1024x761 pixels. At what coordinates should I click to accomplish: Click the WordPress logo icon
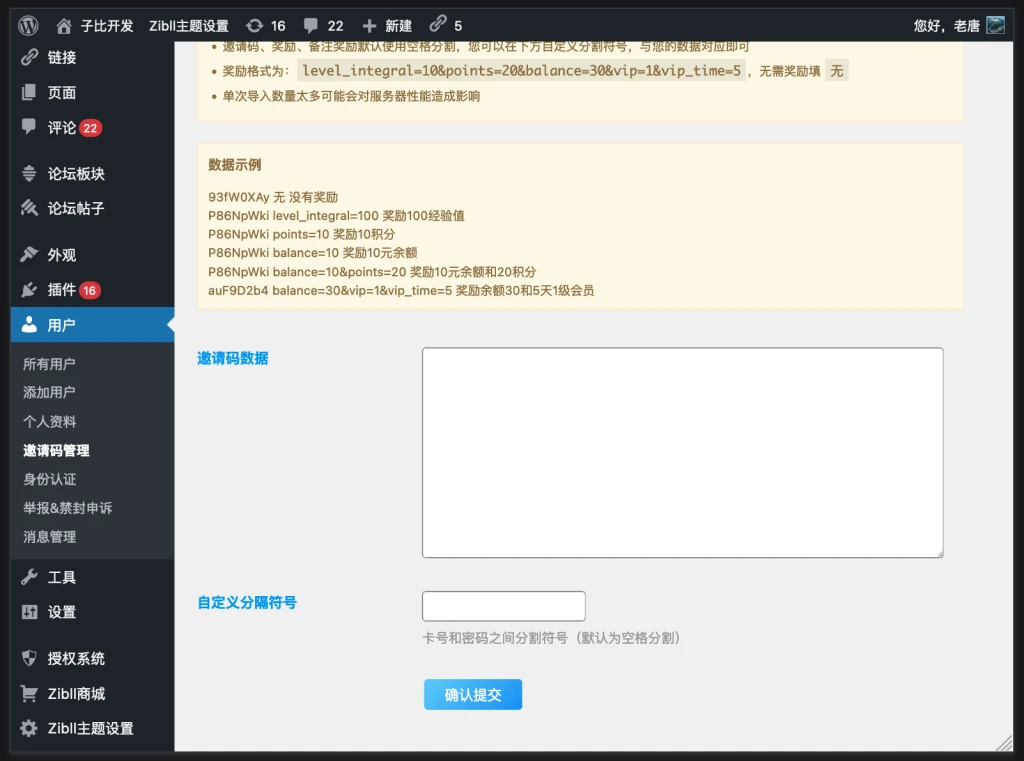point(29,25)
